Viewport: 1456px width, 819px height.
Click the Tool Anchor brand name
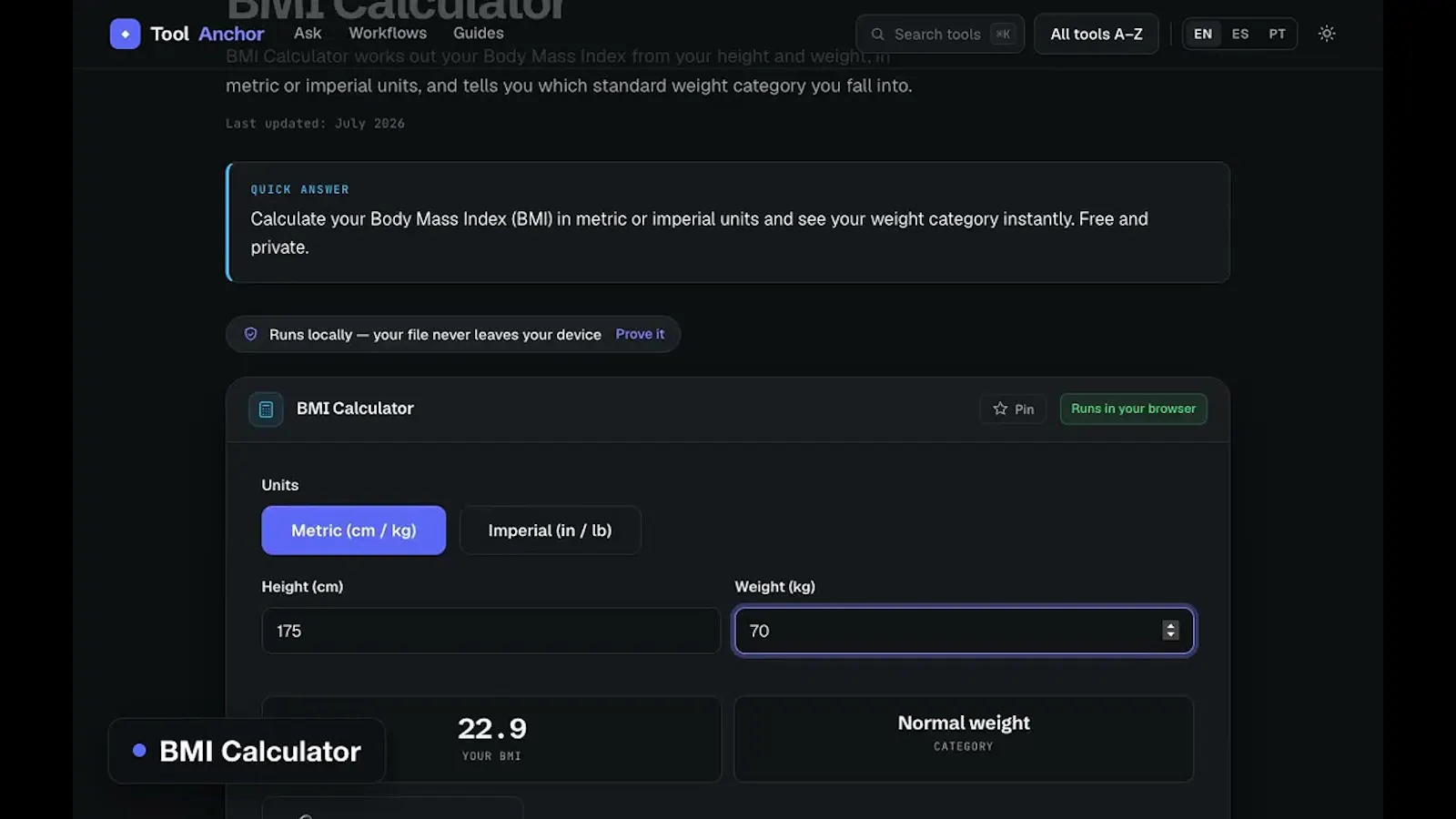[x=207, y=34]
